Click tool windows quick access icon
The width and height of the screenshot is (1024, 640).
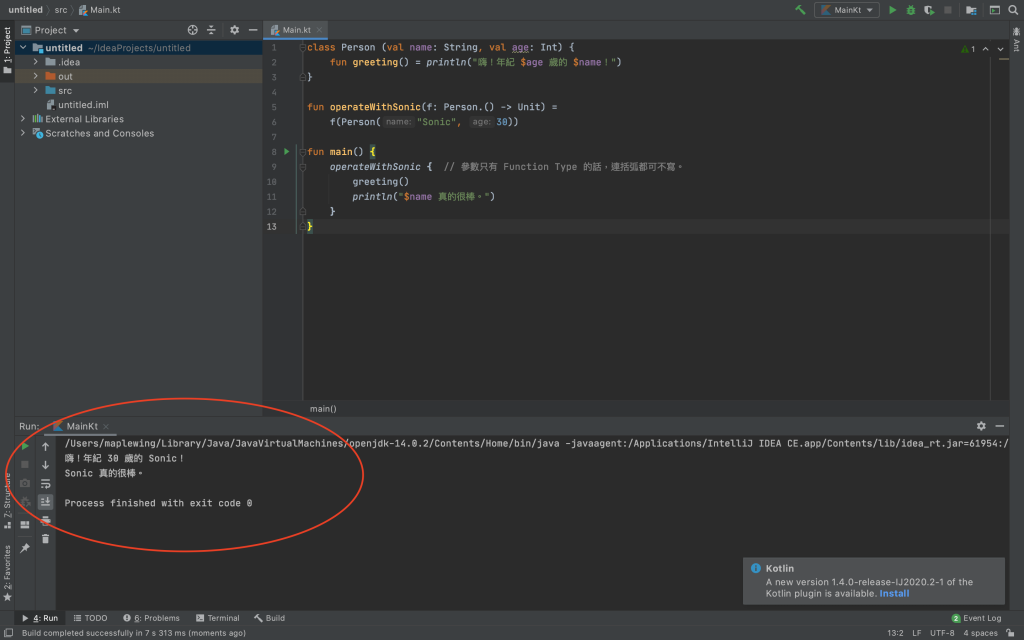pyautogui.click(x=8, y=633)
